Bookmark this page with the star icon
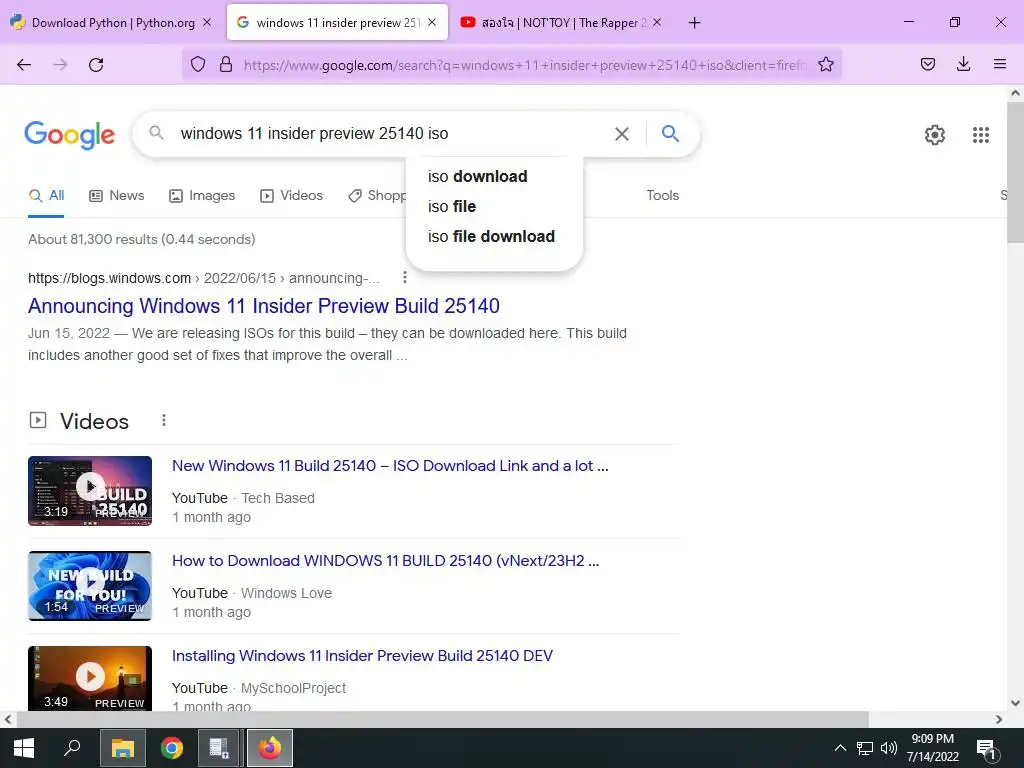 click(x=825, y=64)
